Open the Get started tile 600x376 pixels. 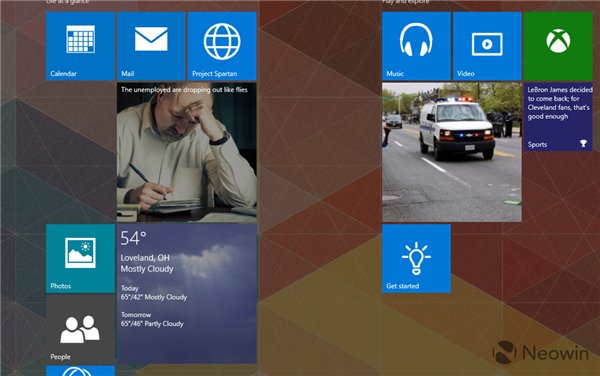coord(416,259)
